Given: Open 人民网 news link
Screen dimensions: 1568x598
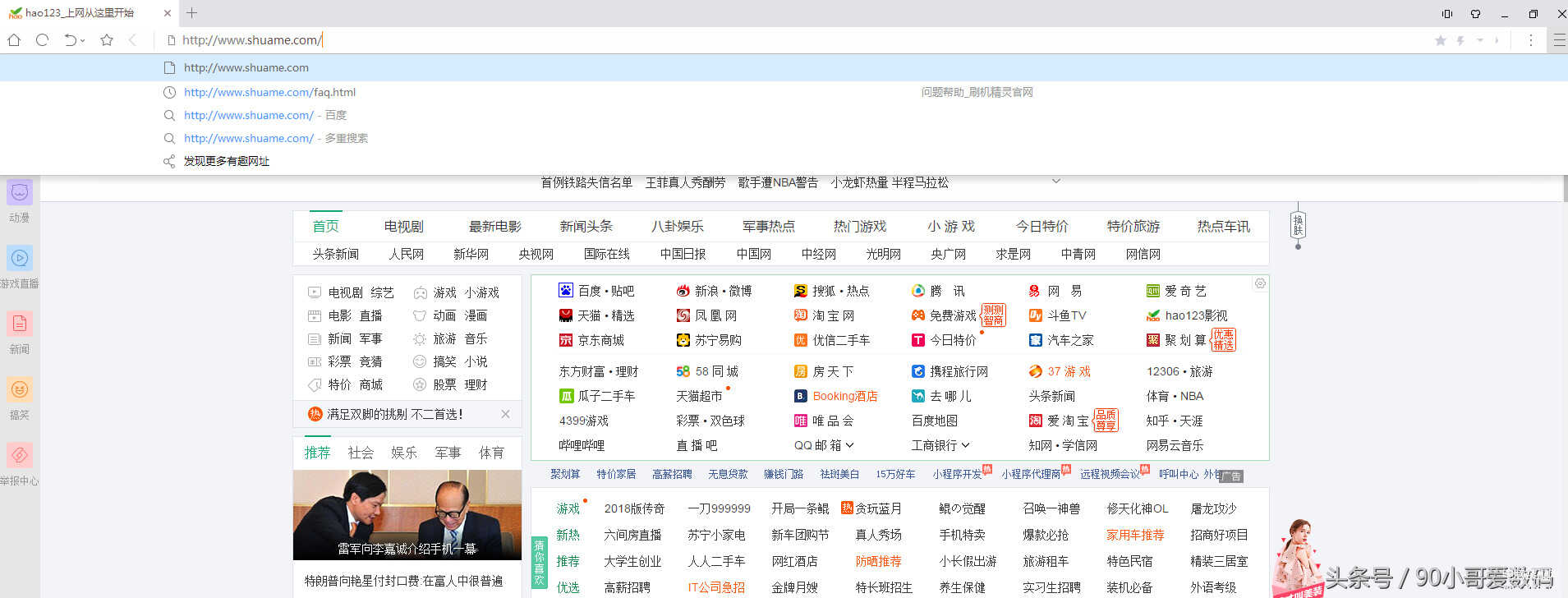Looking at the screenshot, I should [x=407, y=254].
